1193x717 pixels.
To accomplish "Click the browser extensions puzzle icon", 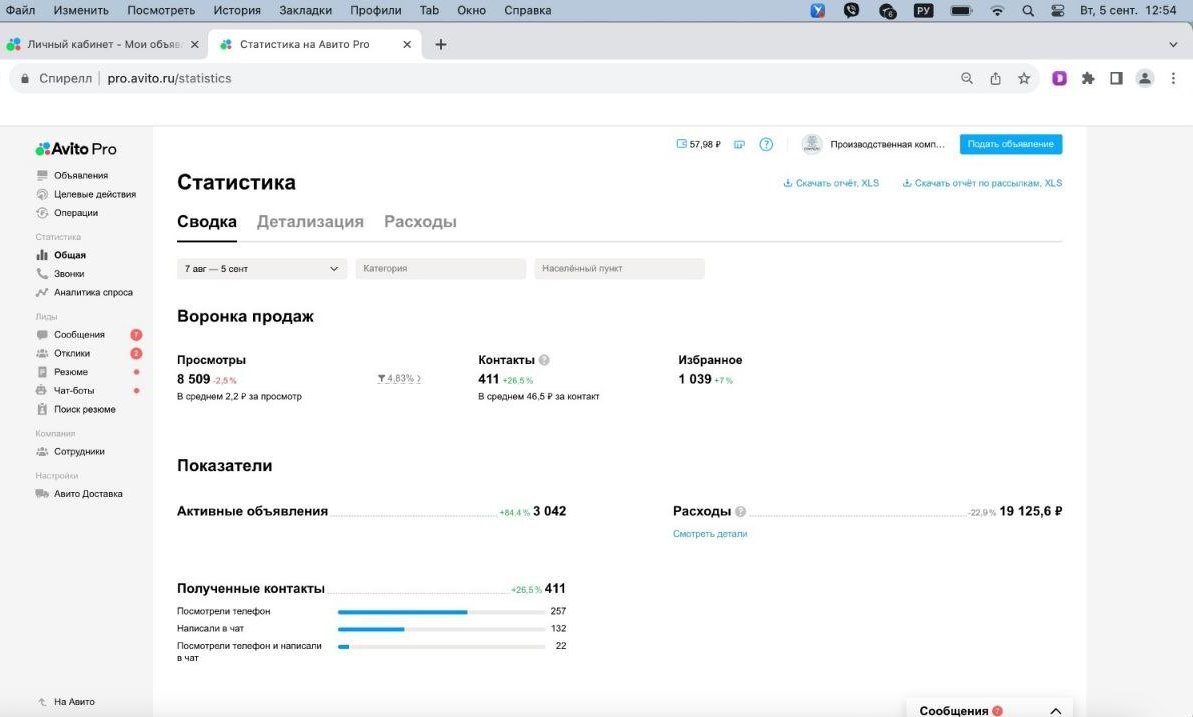I will coord(1088,78).
